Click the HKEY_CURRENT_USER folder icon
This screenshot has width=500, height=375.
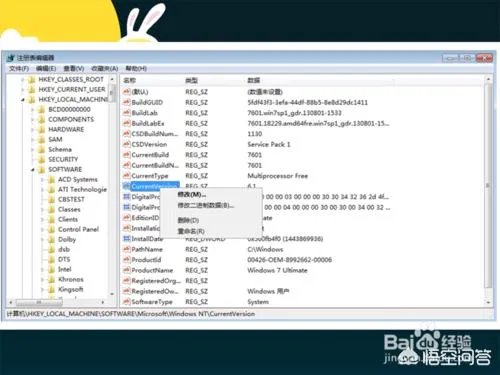pyautogui.click(x=32, y=90)
